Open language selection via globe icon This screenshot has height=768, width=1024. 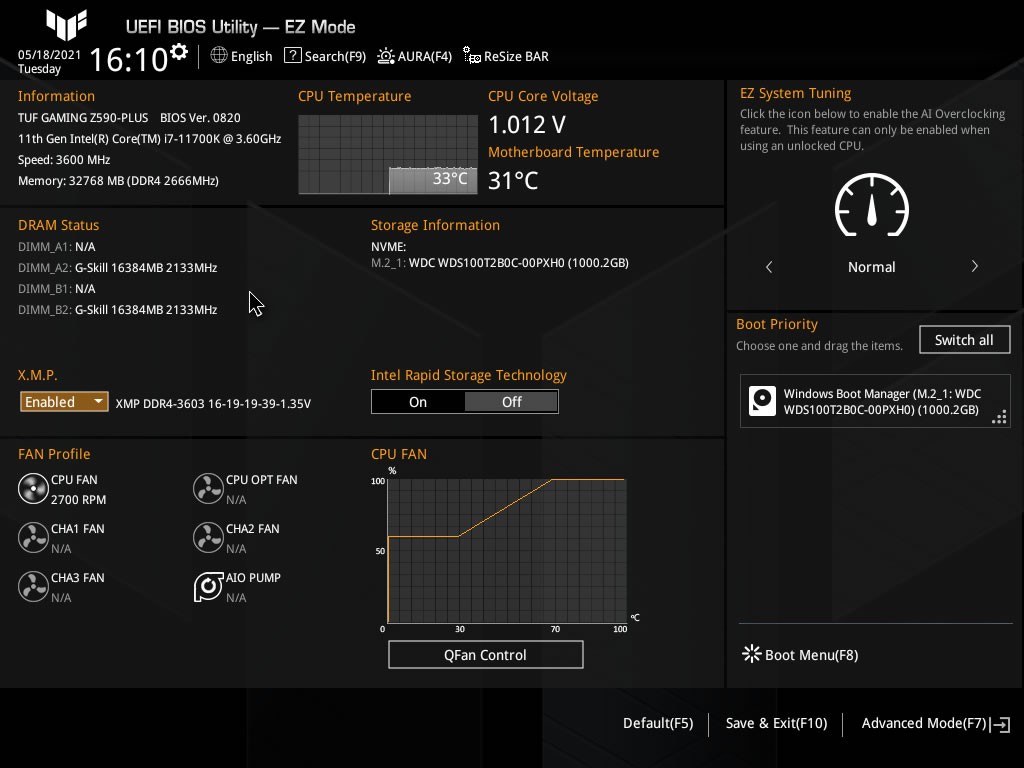point(219,56)
